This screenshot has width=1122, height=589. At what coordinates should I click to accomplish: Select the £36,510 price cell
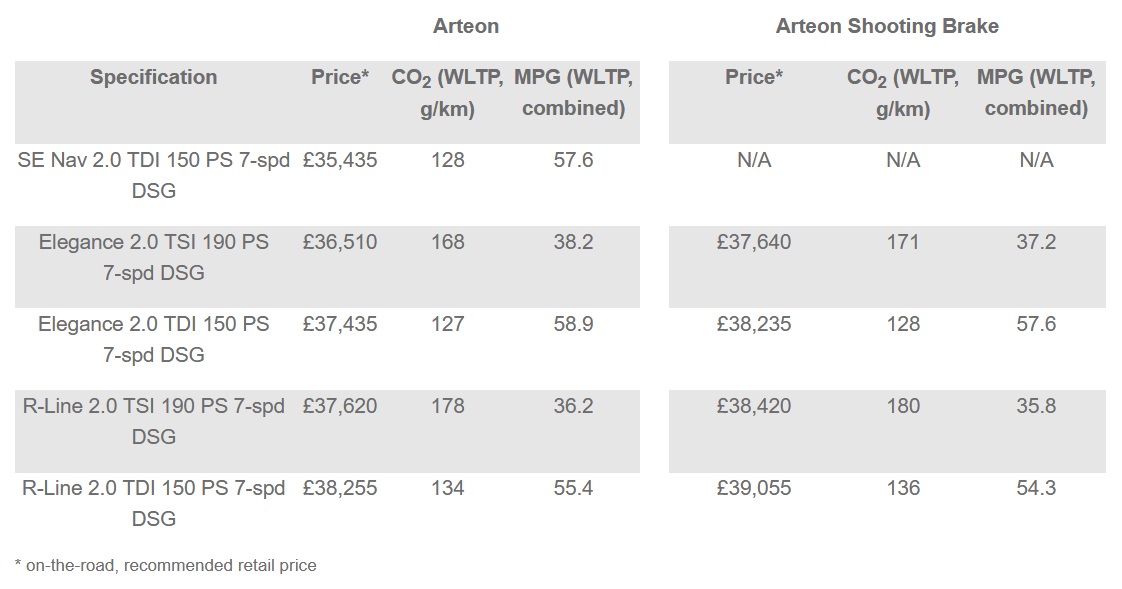click(x=340, y=242)
